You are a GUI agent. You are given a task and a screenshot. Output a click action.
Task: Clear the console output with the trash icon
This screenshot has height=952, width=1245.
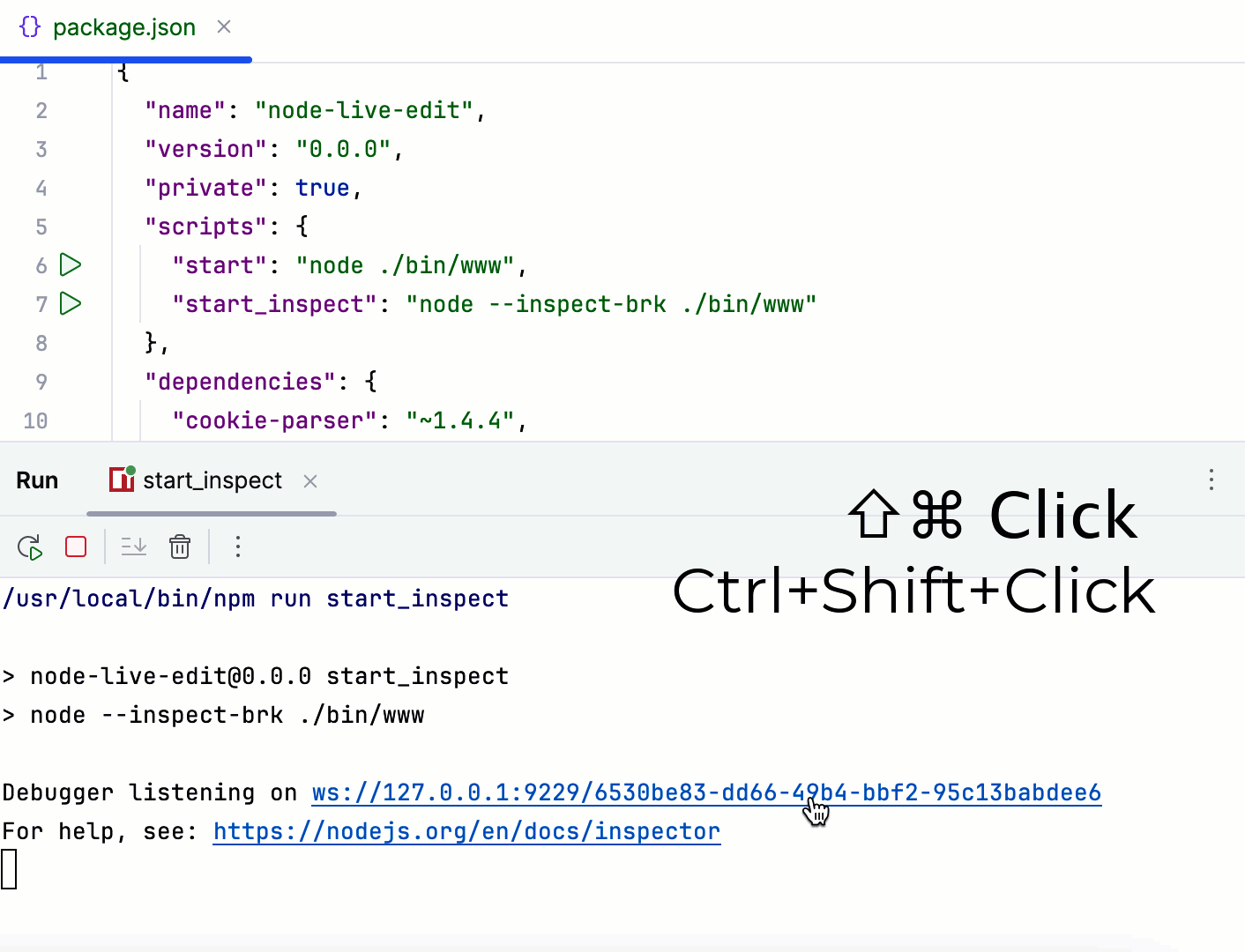click(180, 547)
